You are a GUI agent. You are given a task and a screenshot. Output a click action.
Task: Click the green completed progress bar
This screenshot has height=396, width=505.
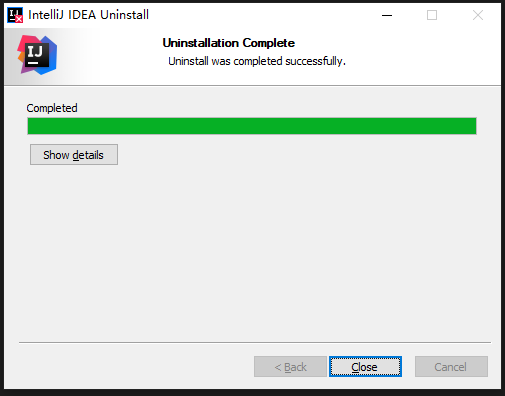click(x=252, y=126)
